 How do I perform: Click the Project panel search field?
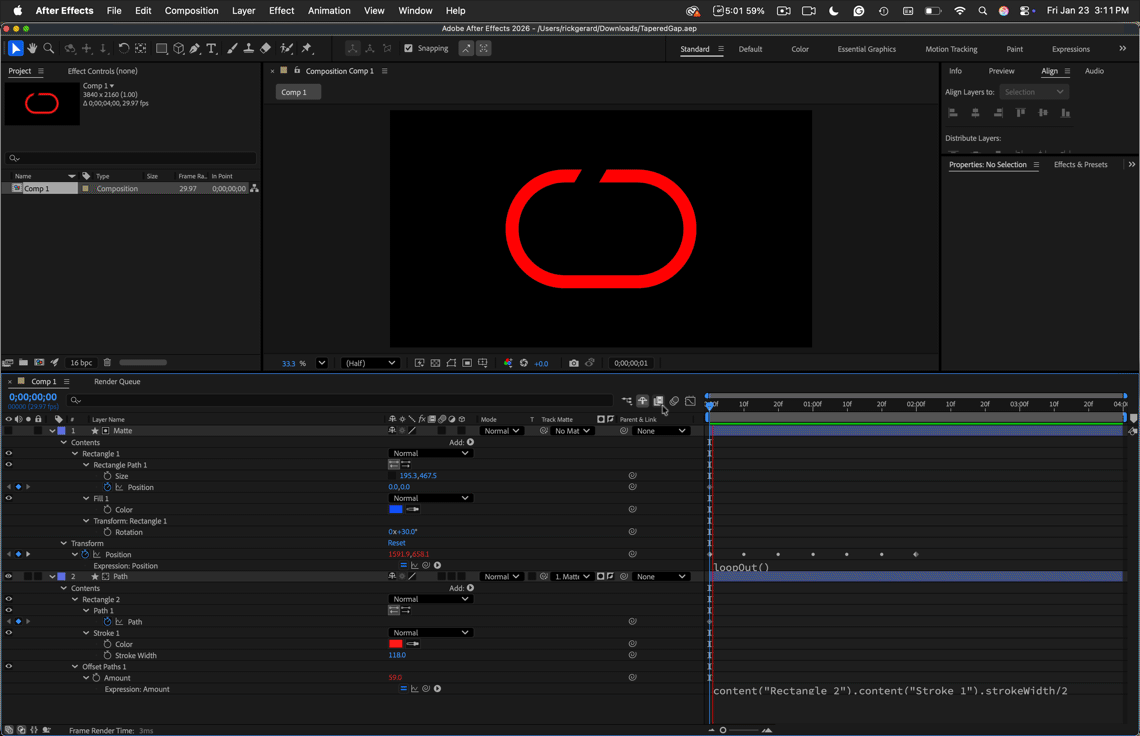click(131, 158)
